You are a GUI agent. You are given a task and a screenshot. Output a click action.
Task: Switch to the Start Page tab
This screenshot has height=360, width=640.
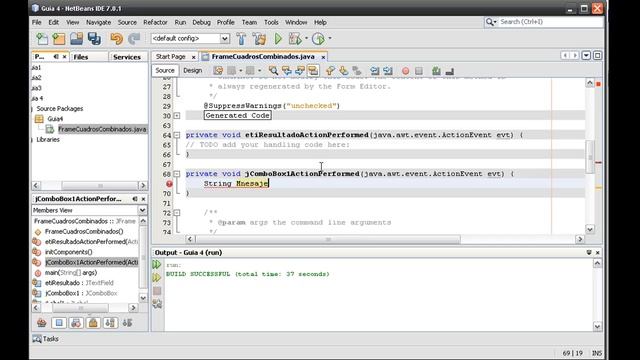171,57
